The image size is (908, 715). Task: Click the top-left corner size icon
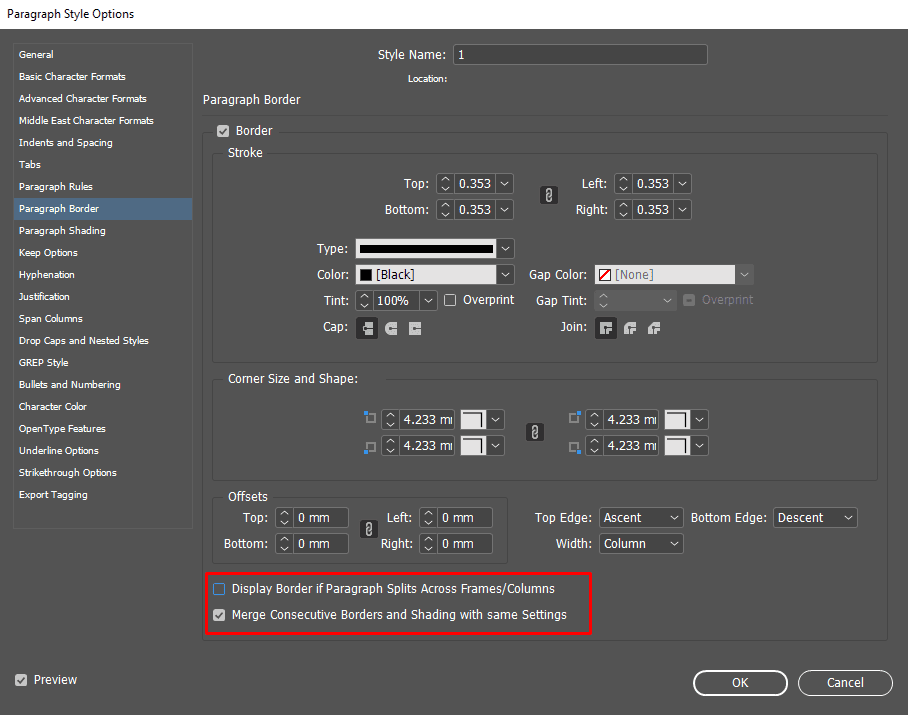[370, 417]
